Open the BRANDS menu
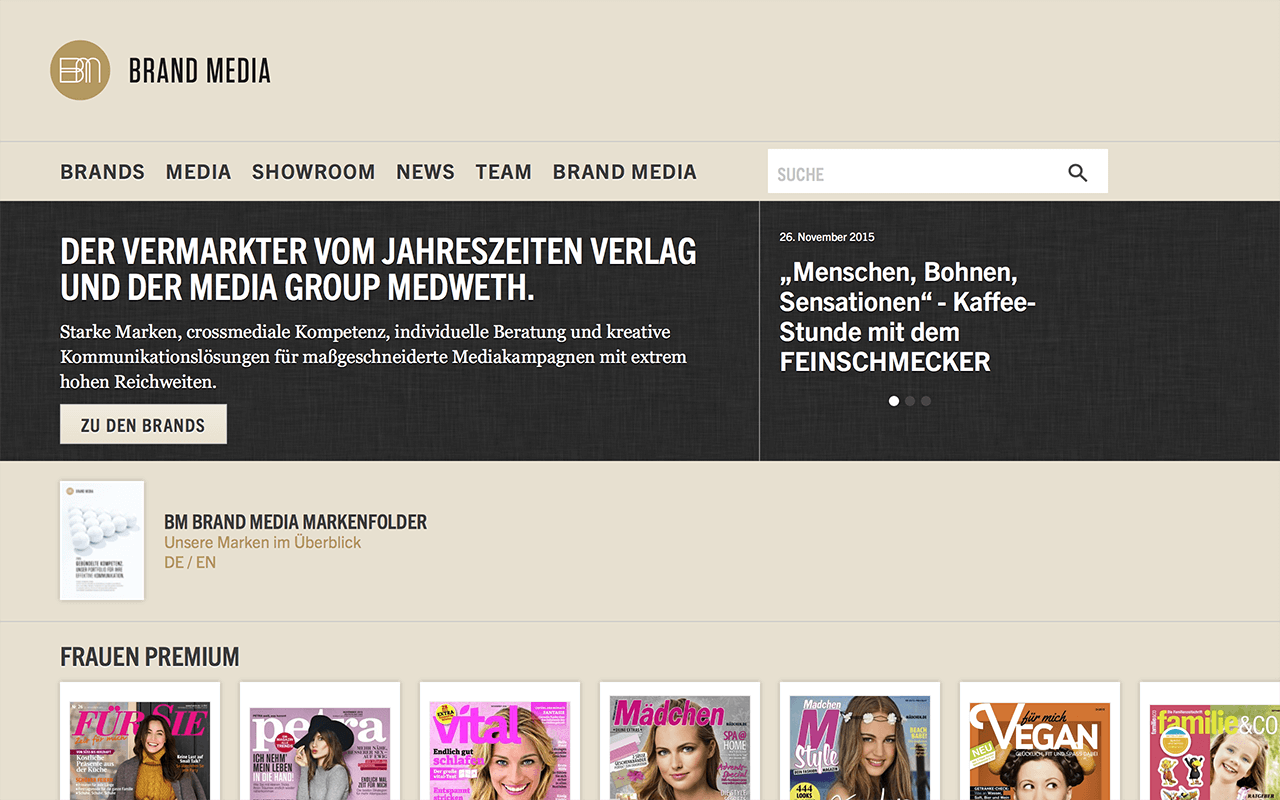Viewport: 1280px width, 800px height. [102, 172]
